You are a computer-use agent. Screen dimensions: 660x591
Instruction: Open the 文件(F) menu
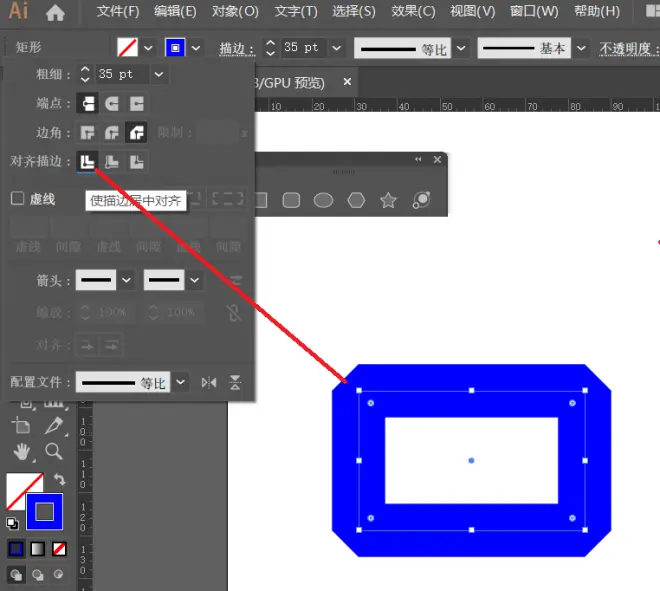pos(118,11)
